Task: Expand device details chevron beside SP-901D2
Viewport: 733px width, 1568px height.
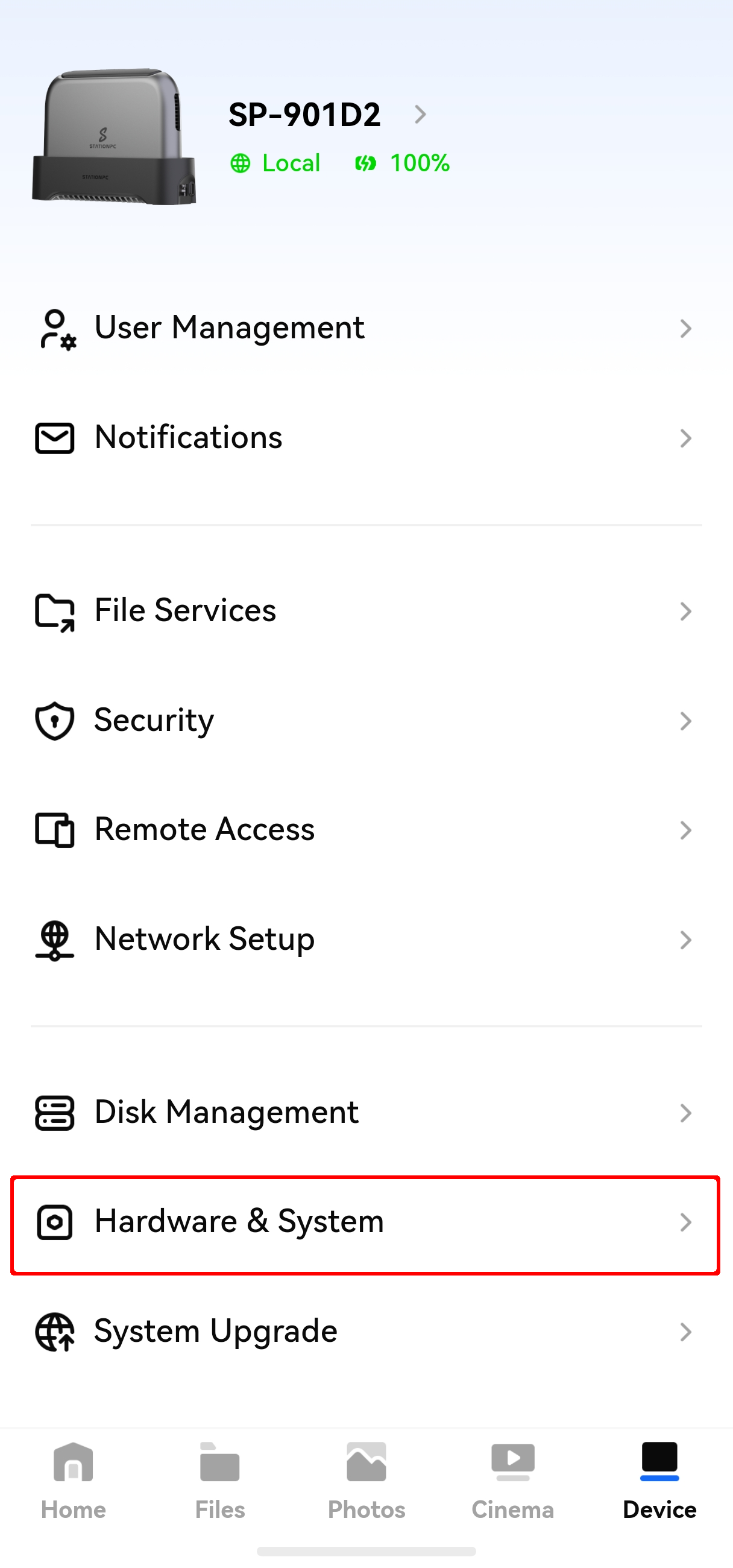Action: point(420,115)
